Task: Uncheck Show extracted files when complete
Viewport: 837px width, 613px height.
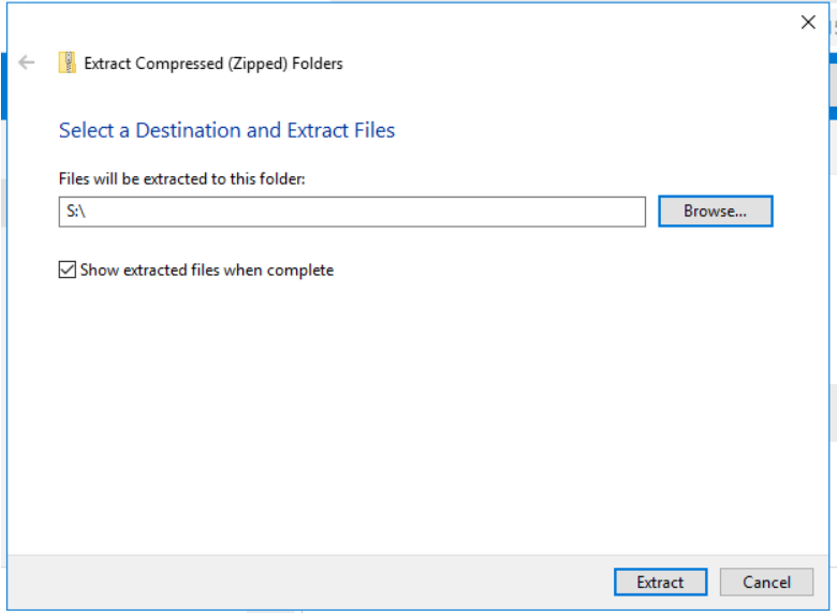Action: [67, 270]
